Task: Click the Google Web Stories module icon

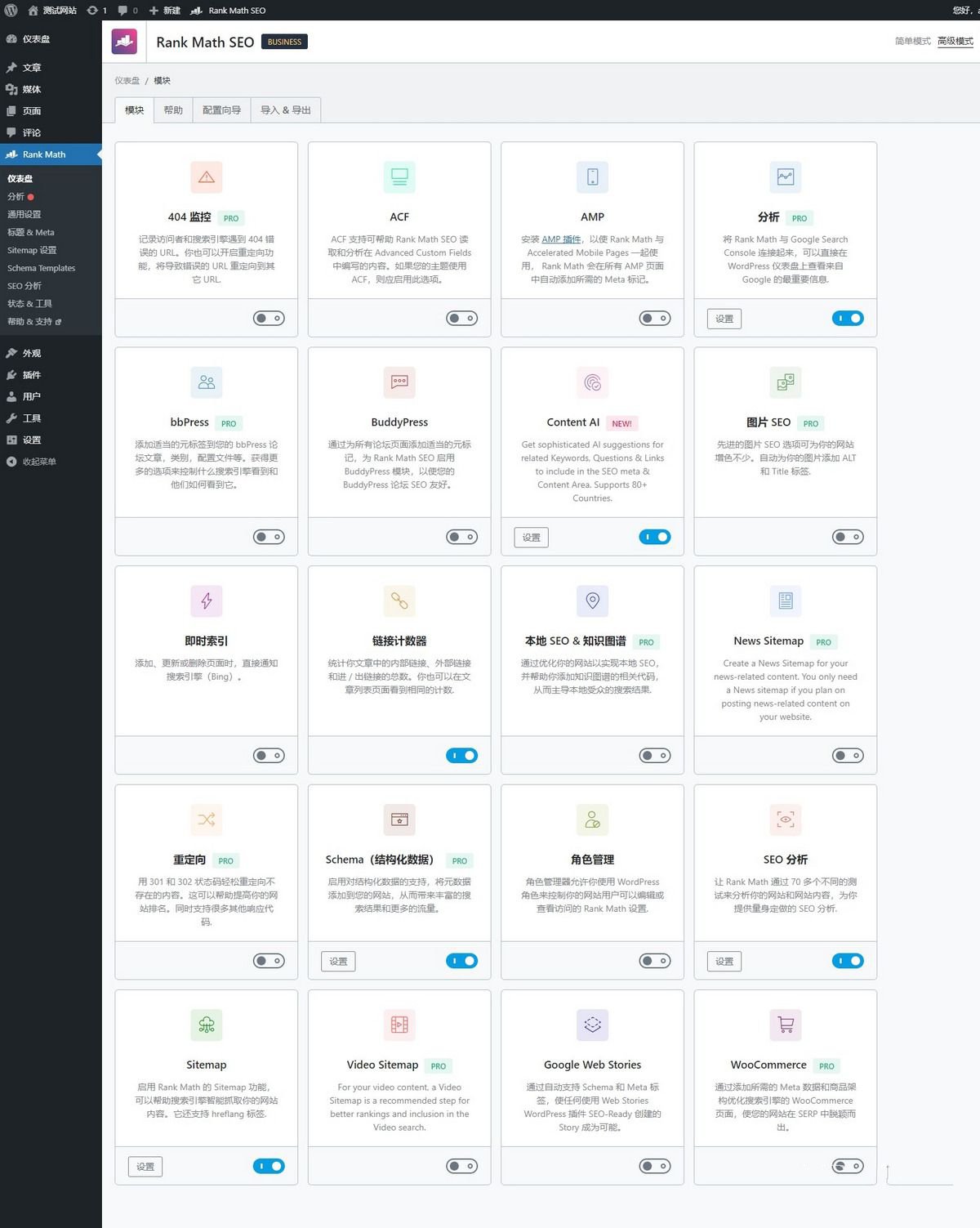Action: [x=591, y=1025]
